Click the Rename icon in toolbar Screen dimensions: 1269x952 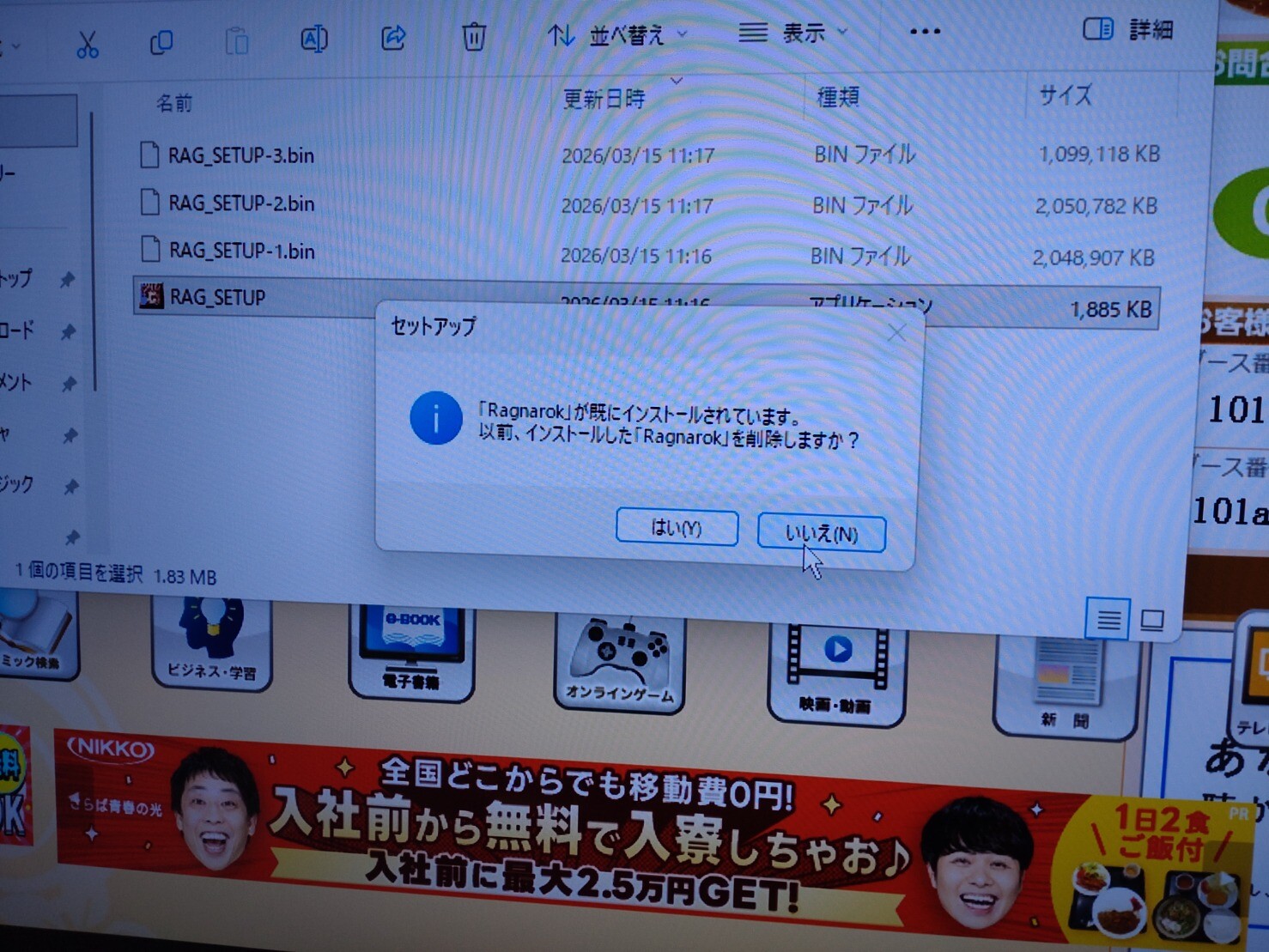[313, 39]
